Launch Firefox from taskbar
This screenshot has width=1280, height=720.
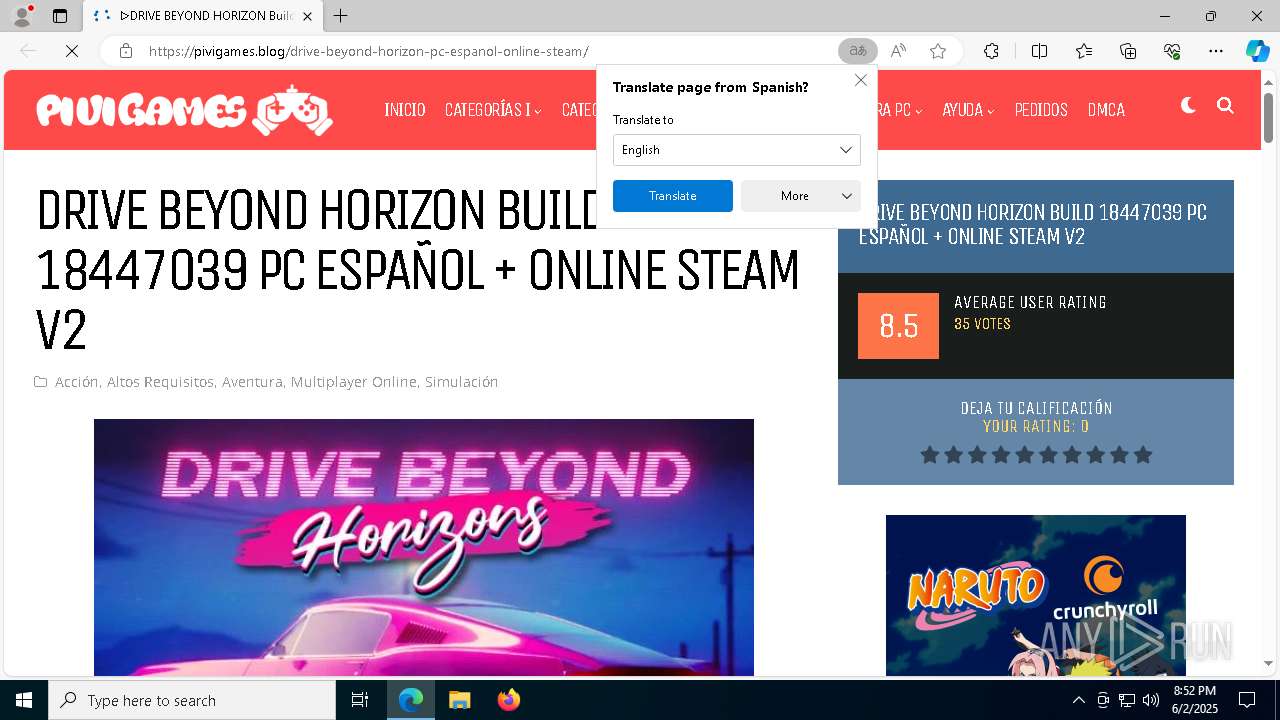pyautogui.click(x=508, y=700)
